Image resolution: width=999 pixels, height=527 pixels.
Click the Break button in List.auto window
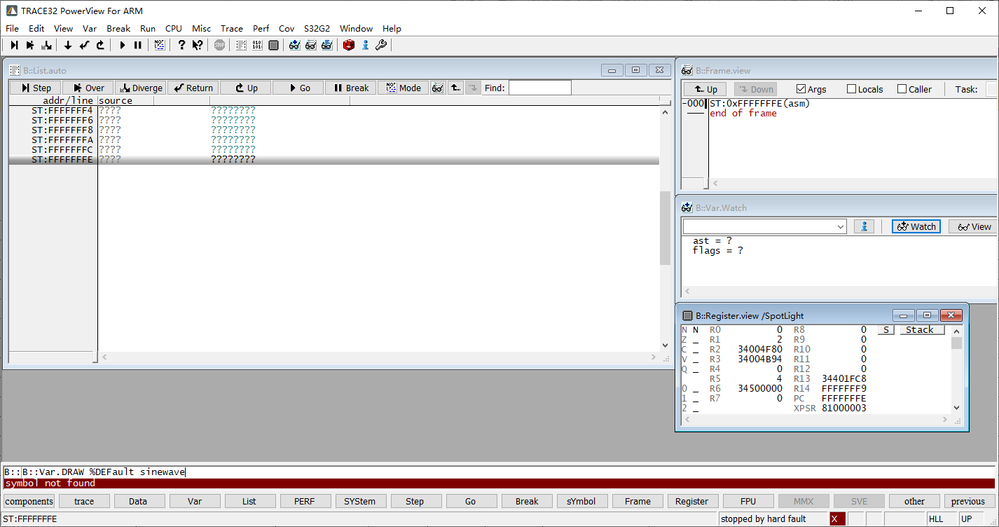pyautogui.click(x=350, y=88)
